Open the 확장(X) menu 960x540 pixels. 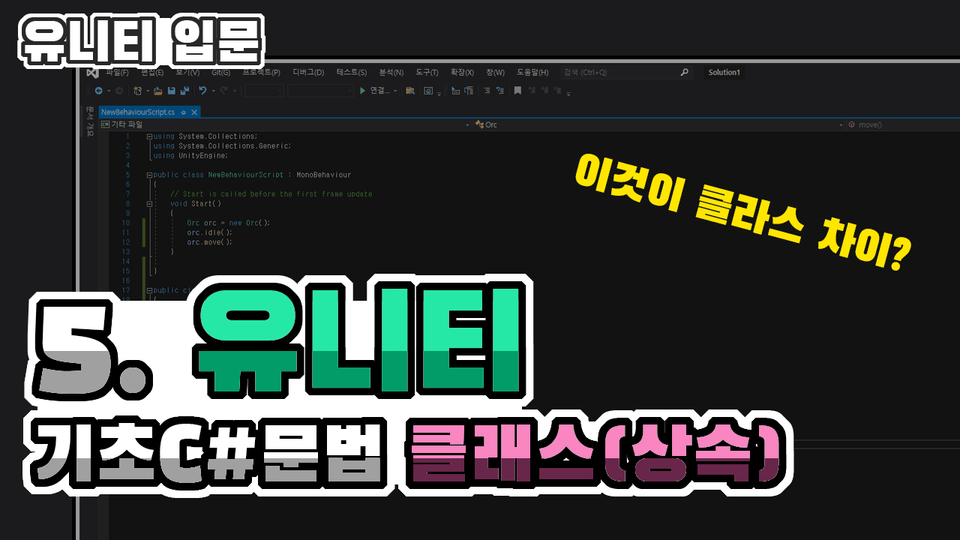point(462,72)
